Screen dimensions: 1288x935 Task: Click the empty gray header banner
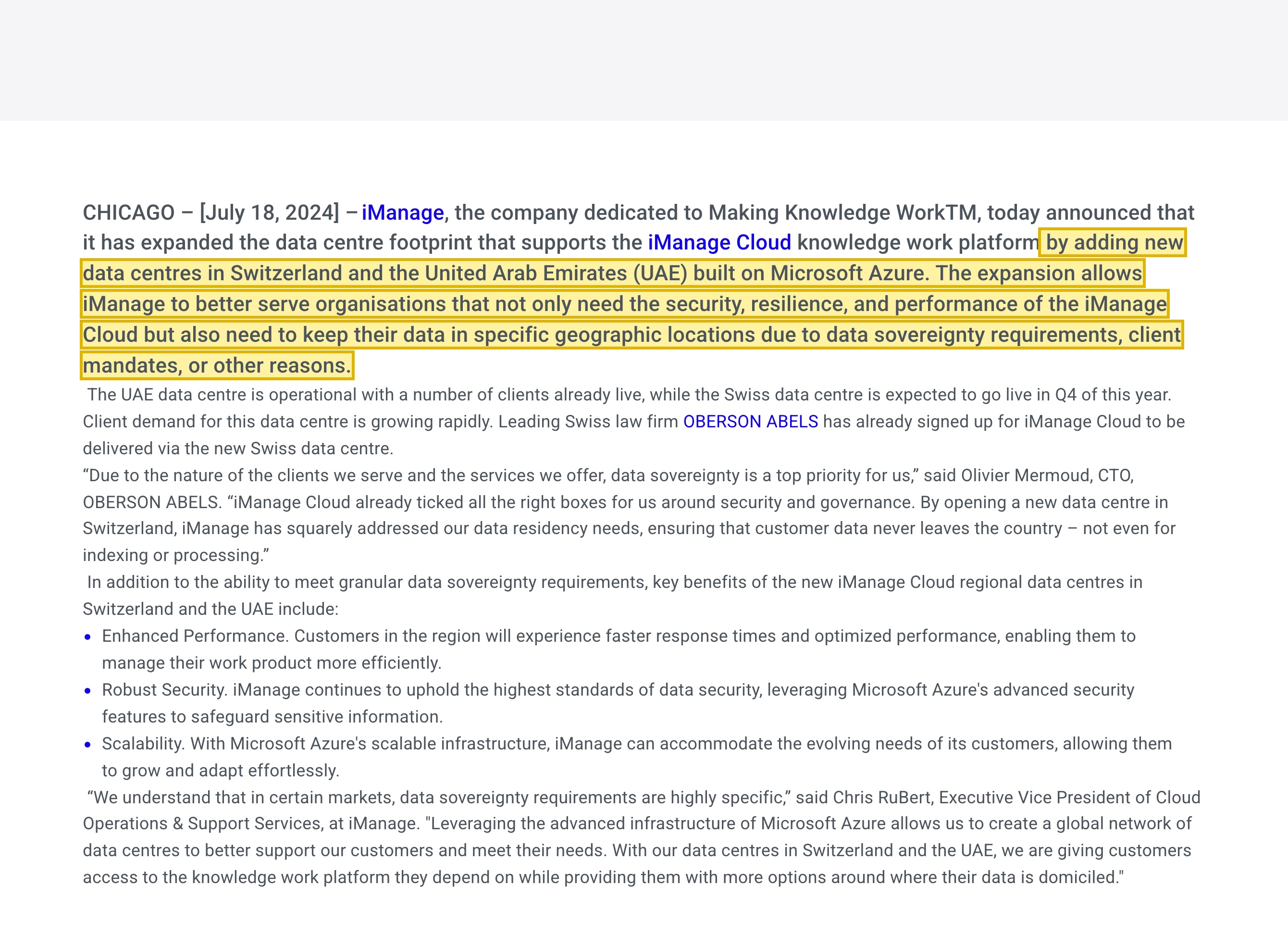click(x=644, y=60)
